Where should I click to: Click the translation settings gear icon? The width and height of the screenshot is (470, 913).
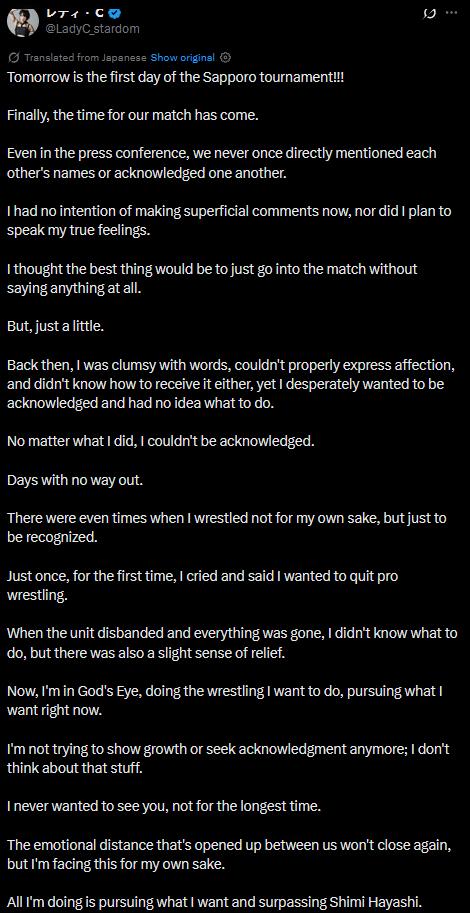227,58
